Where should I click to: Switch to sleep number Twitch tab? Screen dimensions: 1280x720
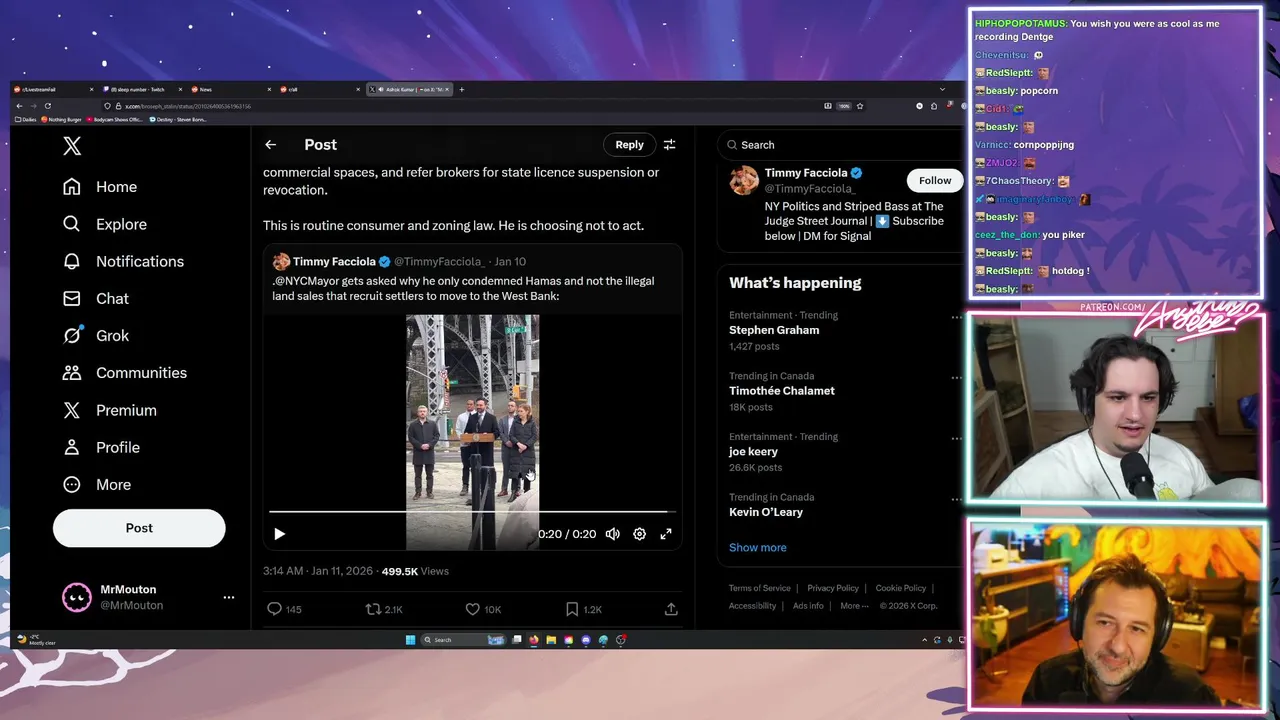pyautogui.click(x=140, y=89)
